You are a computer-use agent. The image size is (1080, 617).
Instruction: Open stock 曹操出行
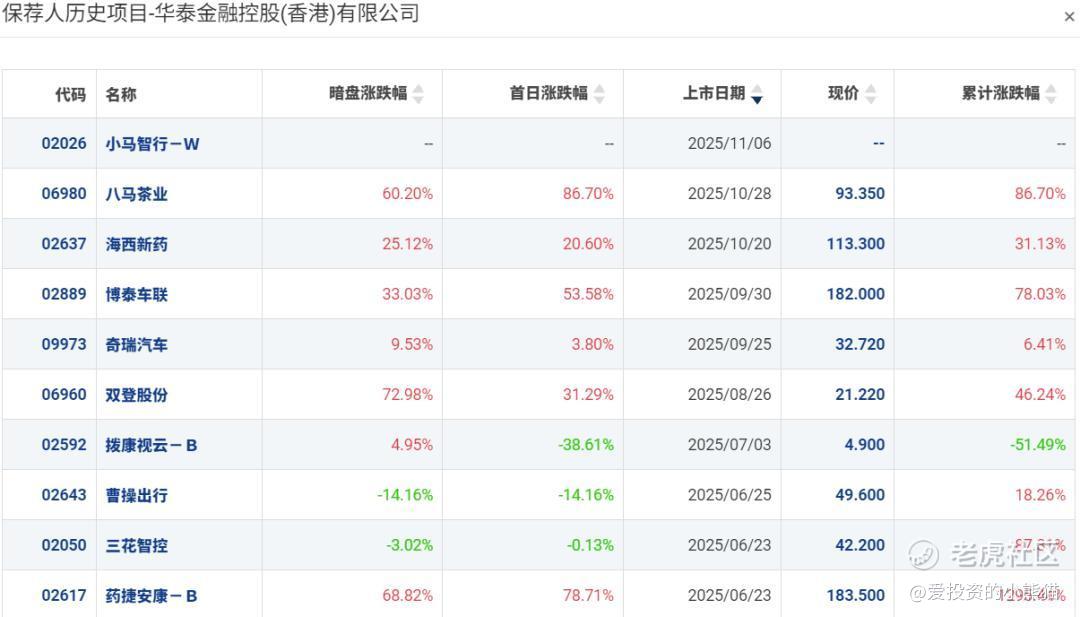(136, 496)
